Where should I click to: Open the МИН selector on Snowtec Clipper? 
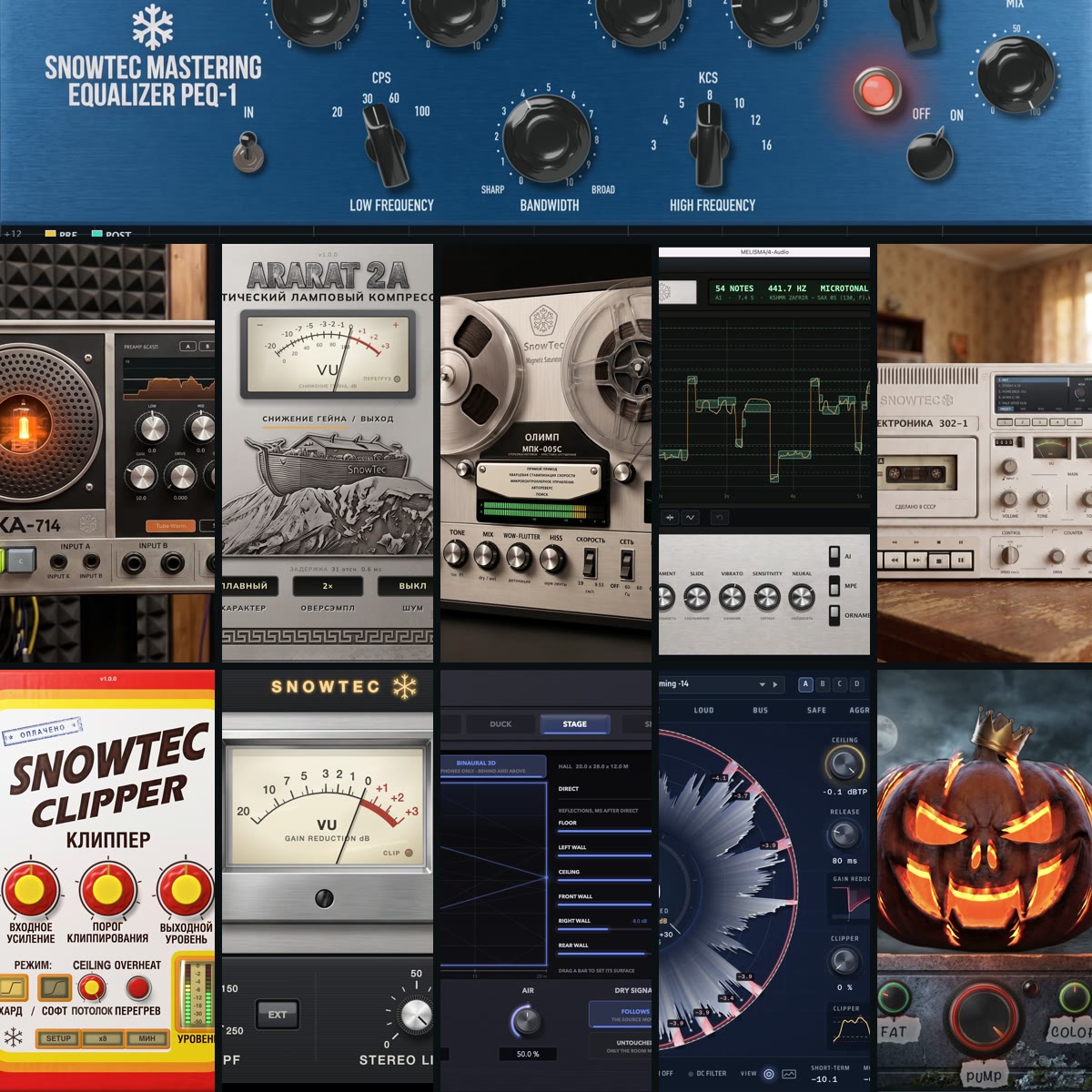[146, 1038]
